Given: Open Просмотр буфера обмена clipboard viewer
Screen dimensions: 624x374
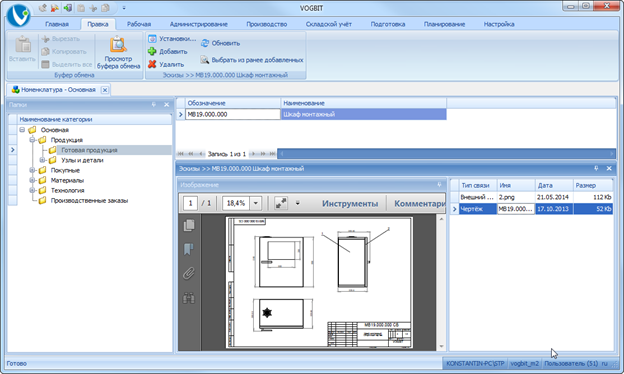Looking at the screenshot, I should [x=118, y=52].
